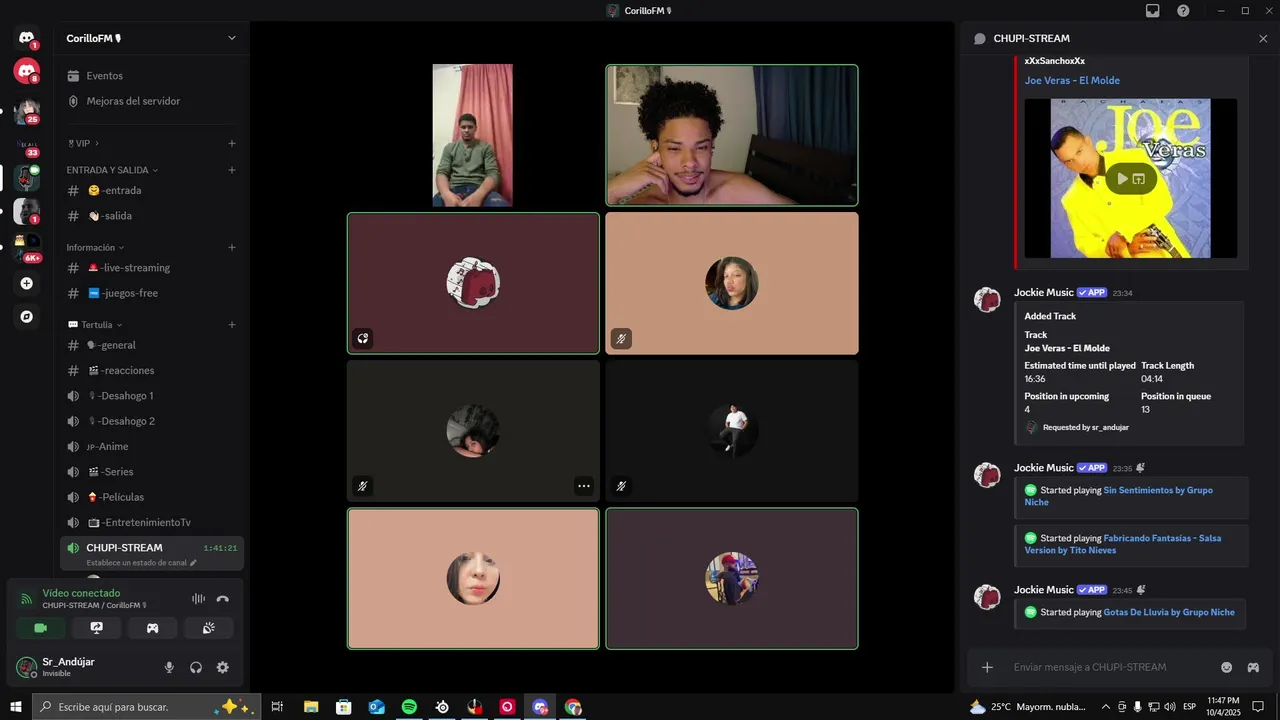Image resolution: width=1280 pixels, height=720 pixels.
Task: Open activities gamepad icon in chat input
Action: tap(1253, 667)
